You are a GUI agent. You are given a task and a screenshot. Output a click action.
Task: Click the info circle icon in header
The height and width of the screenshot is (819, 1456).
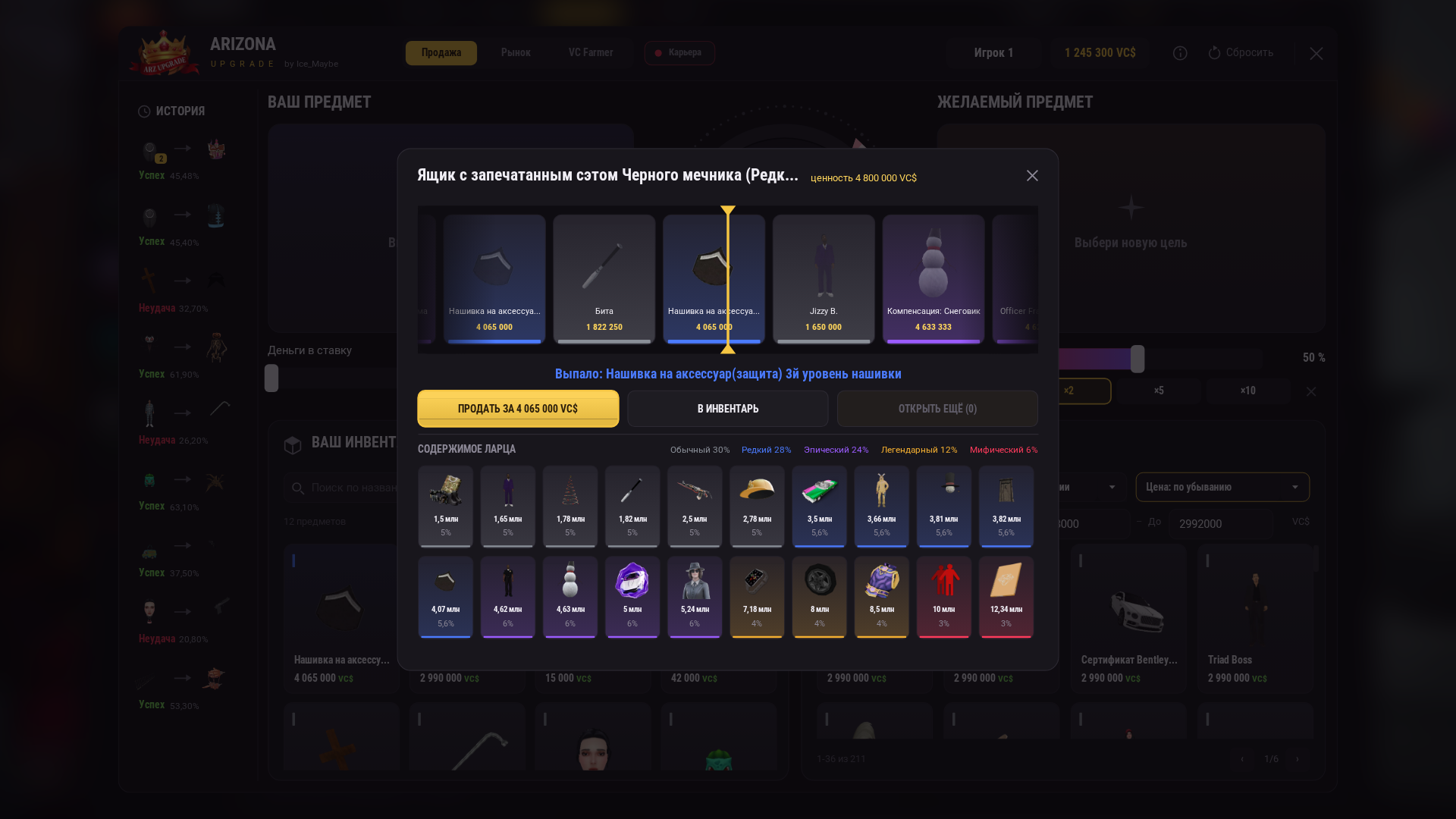[x=1180, y=53]
